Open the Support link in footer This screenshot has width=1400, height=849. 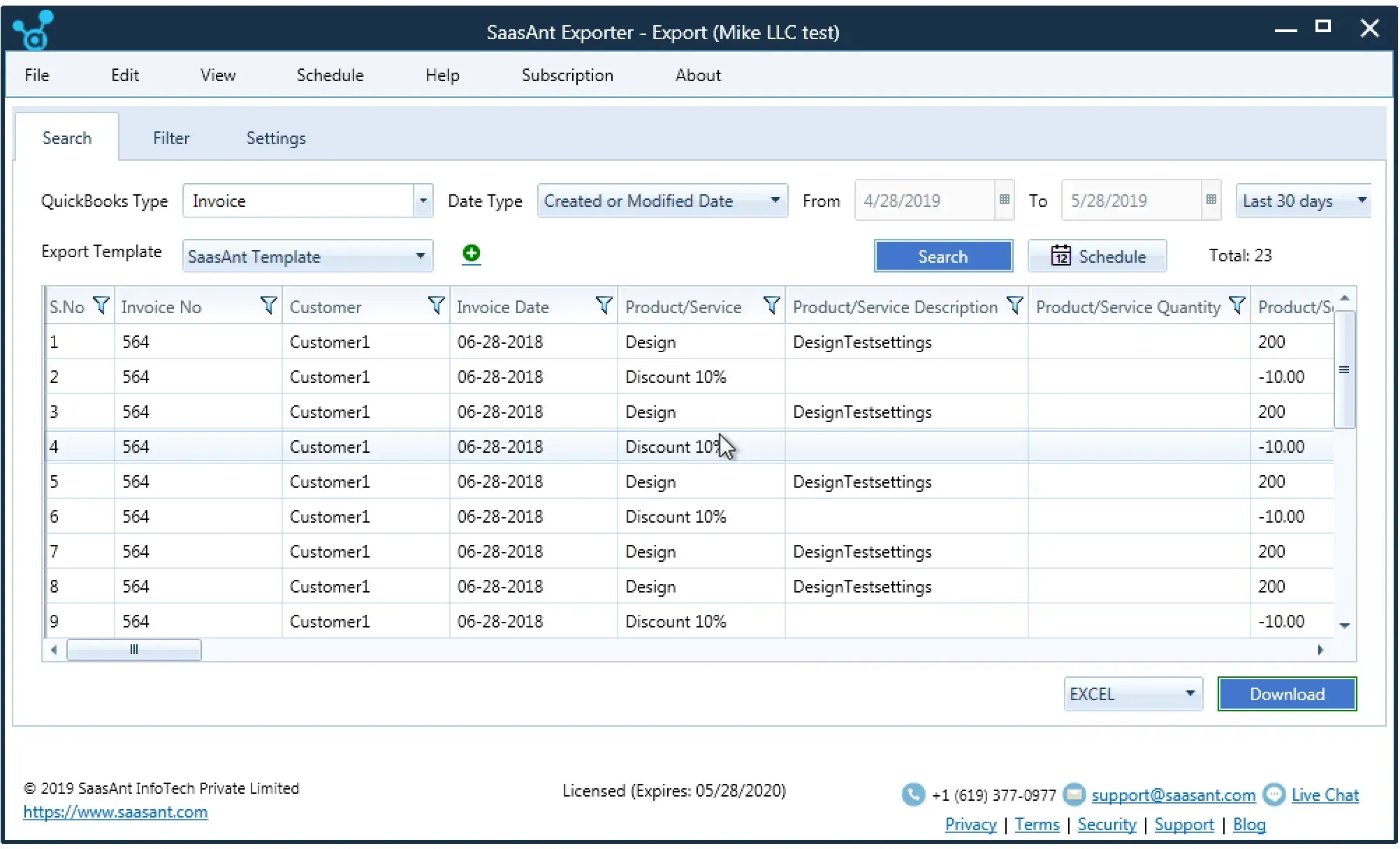1185,825
